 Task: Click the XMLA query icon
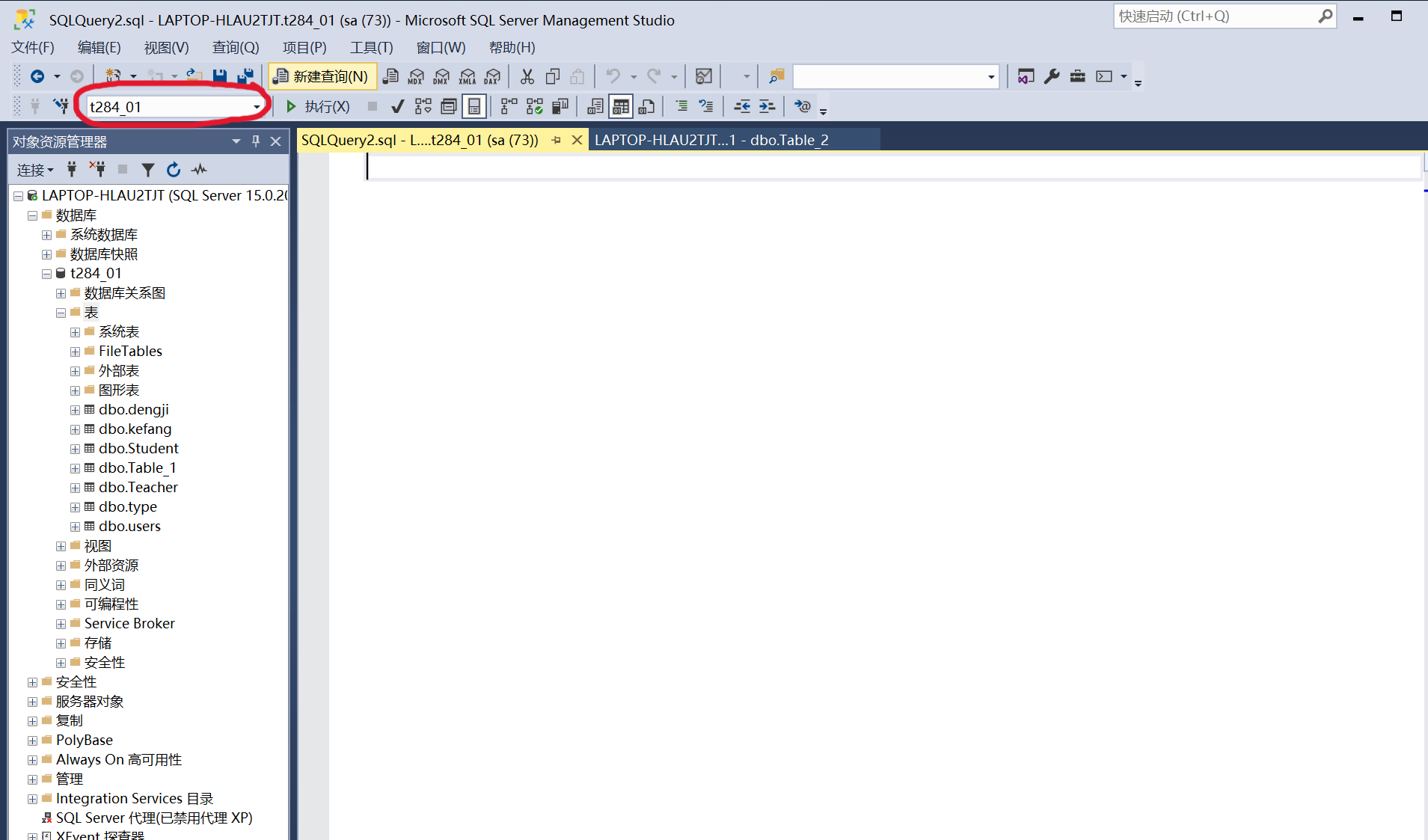pyautogui.click(x=468, y=76)
